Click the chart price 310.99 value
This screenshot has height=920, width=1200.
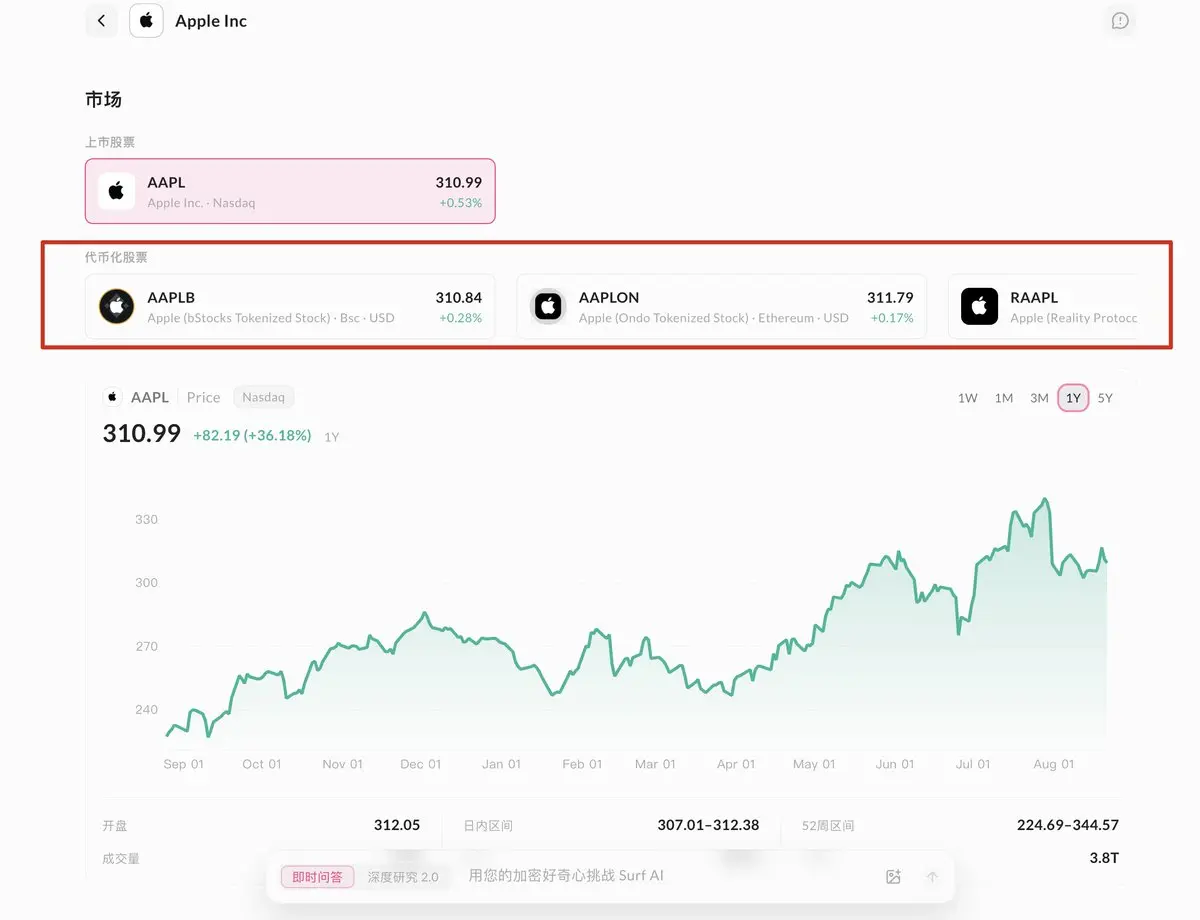(142, 434)
